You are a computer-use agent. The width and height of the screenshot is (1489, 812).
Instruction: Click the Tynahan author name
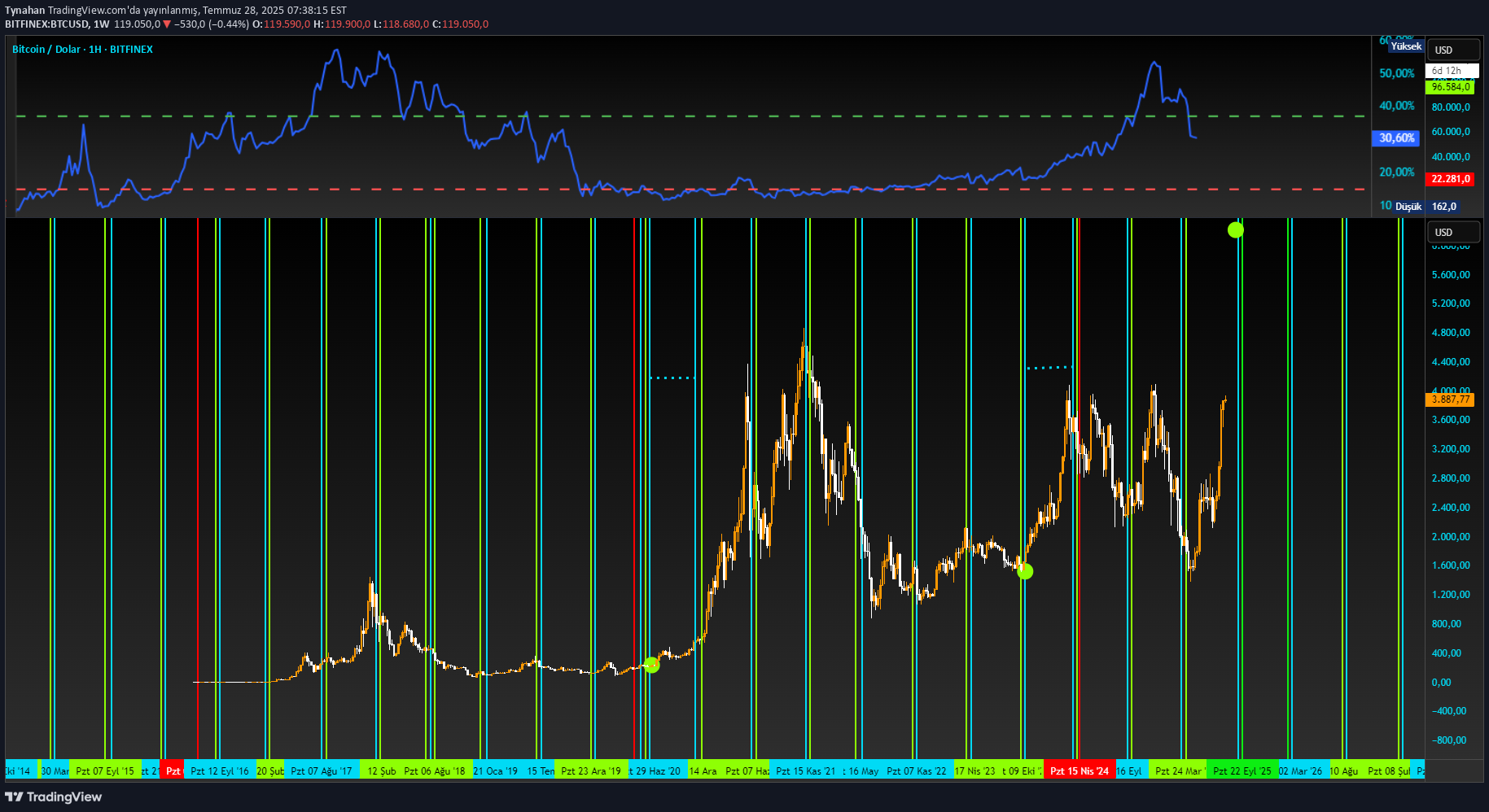point(25,11)
